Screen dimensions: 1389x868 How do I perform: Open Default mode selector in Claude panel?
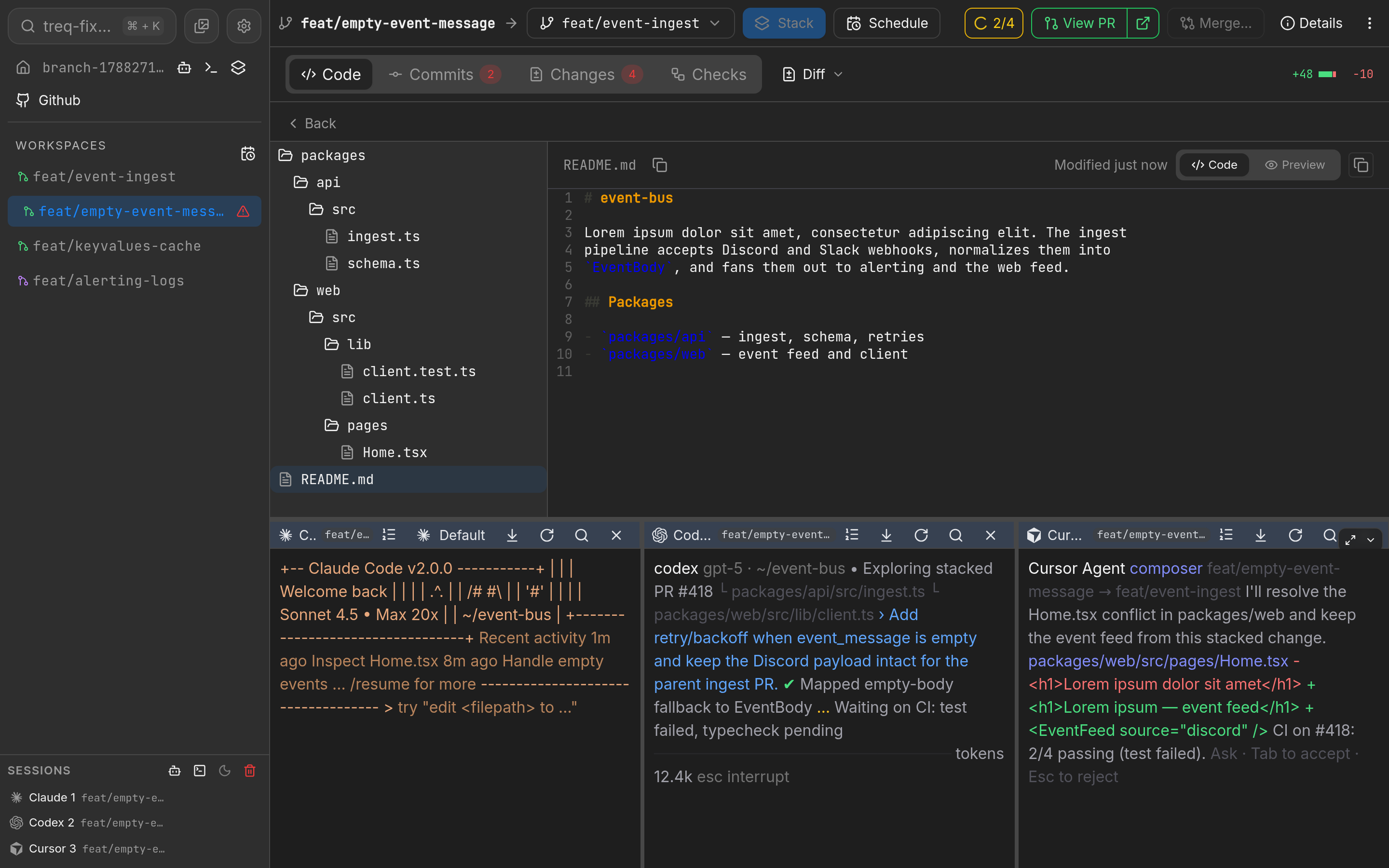(x=451, y=535)
